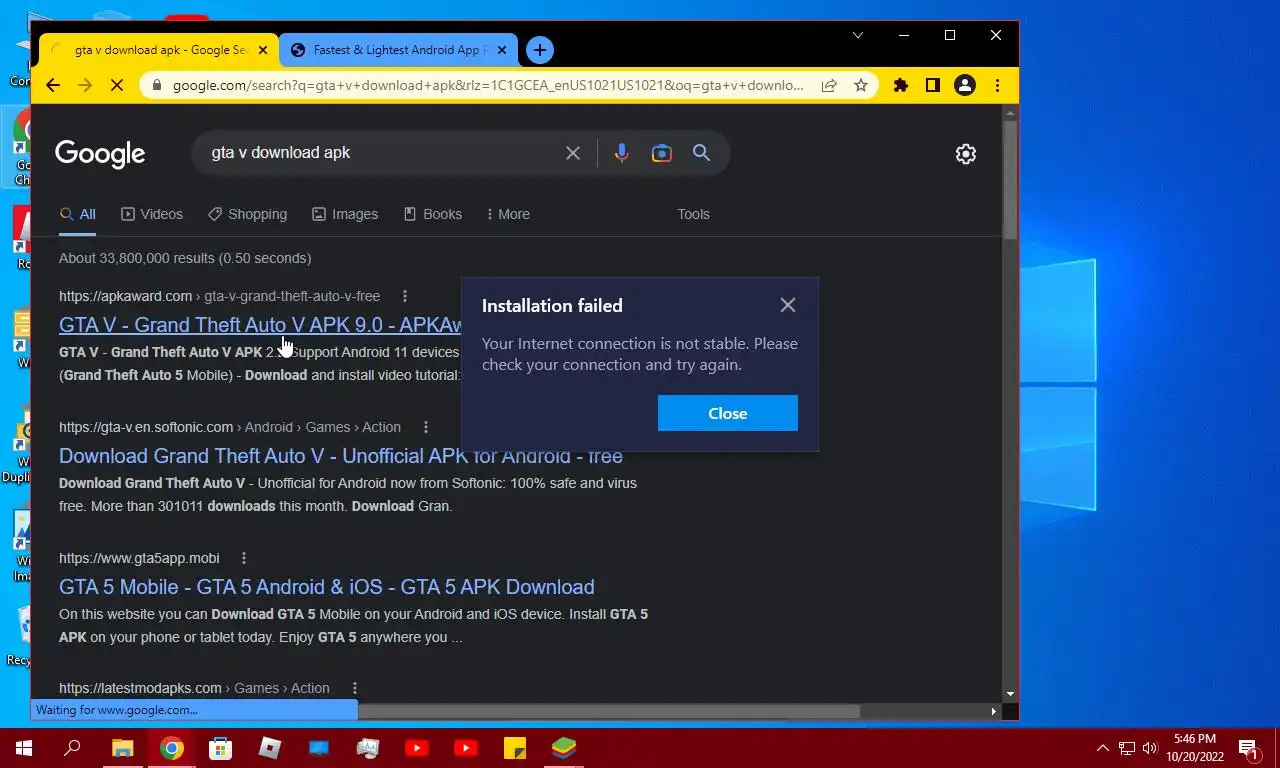Switch to Images results
This screenshot has height=768, width=1280.
345,214
